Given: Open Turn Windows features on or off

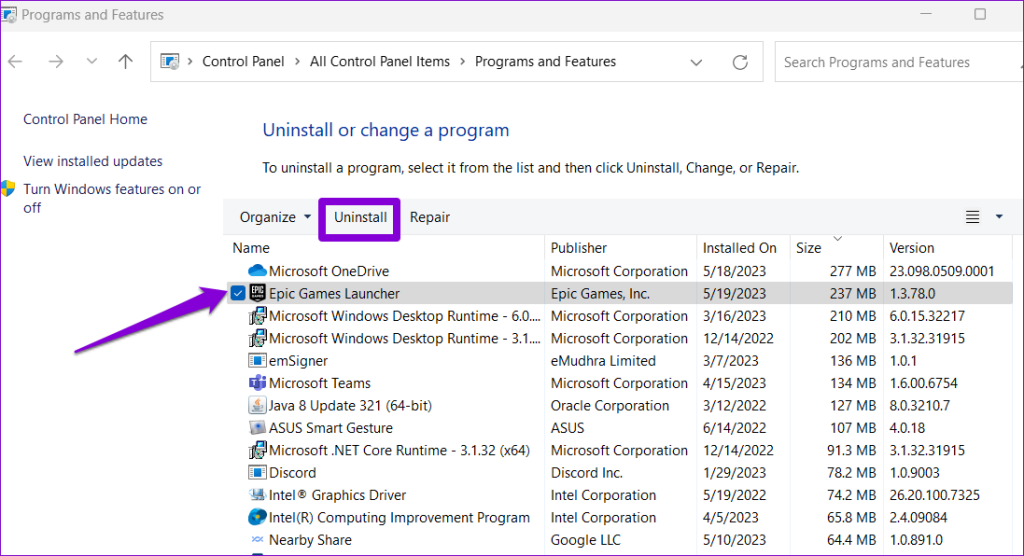Looking at the screenshot, I should (112, 198).
